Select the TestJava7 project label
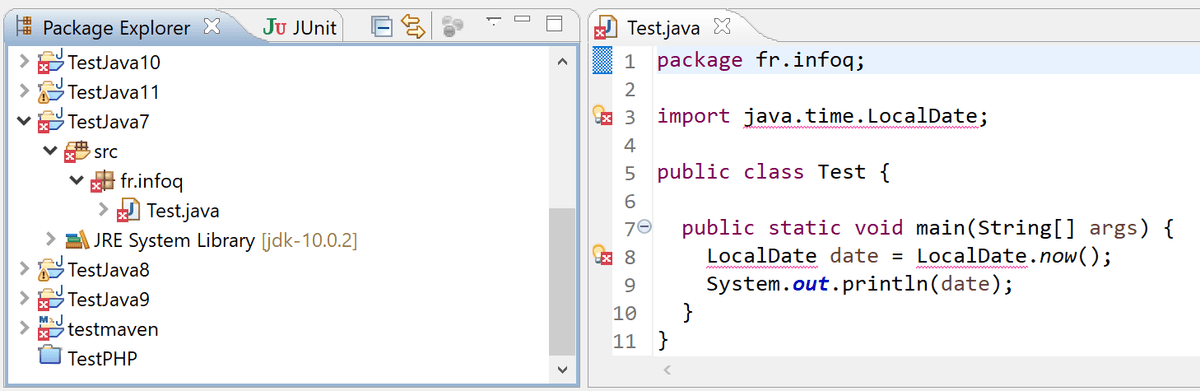 coord(109,122)
